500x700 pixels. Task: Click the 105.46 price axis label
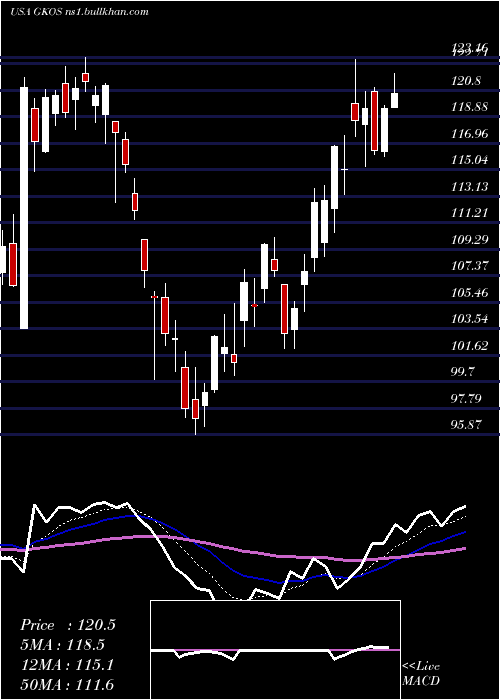(469, 293)
